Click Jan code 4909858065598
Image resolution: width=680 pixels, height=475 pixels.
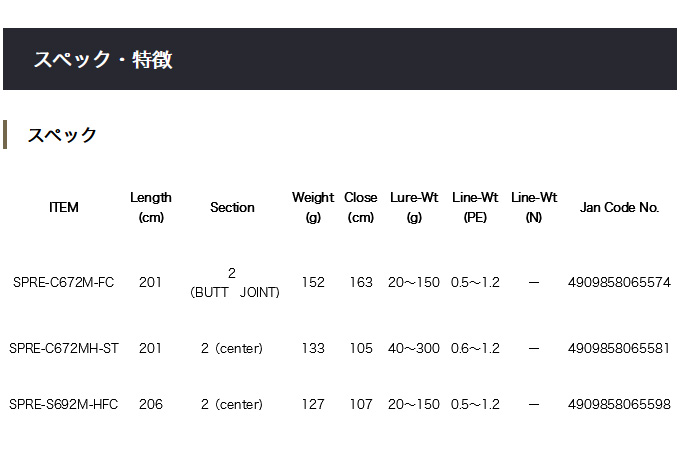(x=619, y=405)
